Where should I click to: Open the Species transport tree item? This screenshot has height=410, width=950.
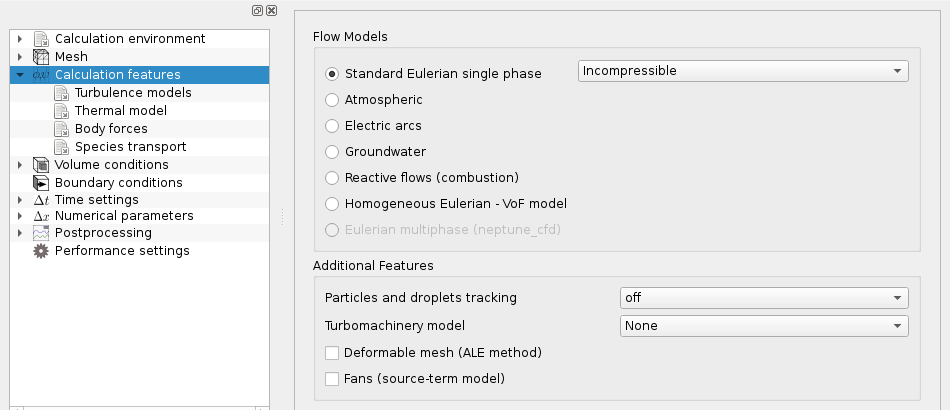(130, 147)
